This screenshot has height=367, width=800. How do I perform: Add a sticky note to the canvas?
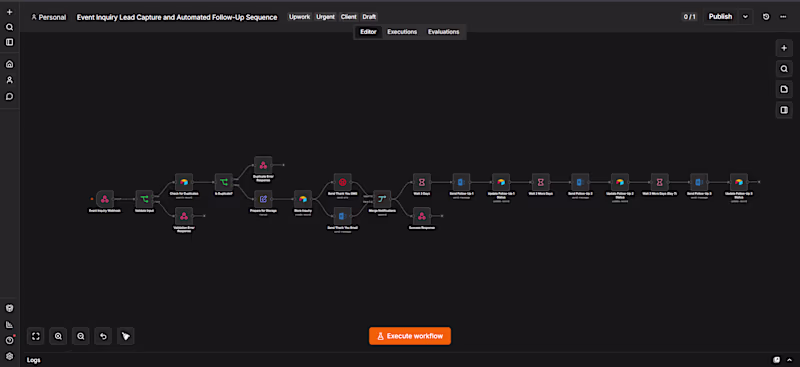784,89
